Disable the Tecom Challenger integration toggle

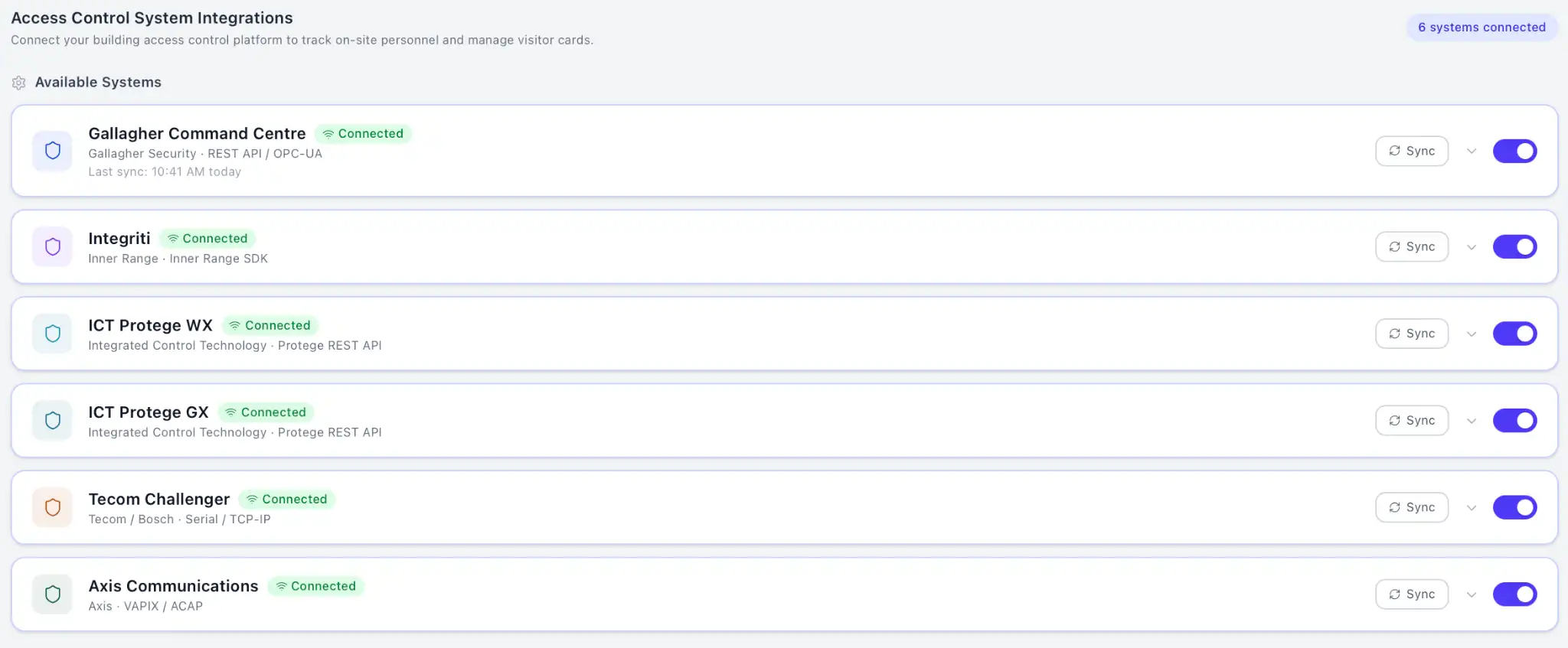coord(1514,507)
